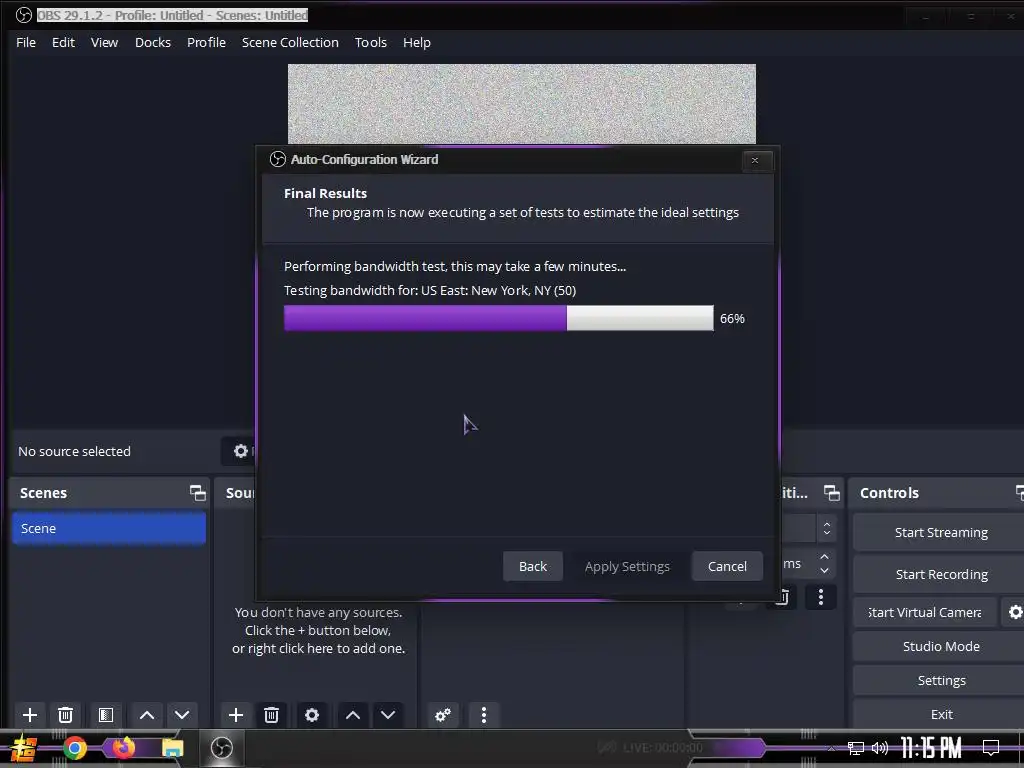Switch to OBS Studio taskbar icon

[221, 748]
